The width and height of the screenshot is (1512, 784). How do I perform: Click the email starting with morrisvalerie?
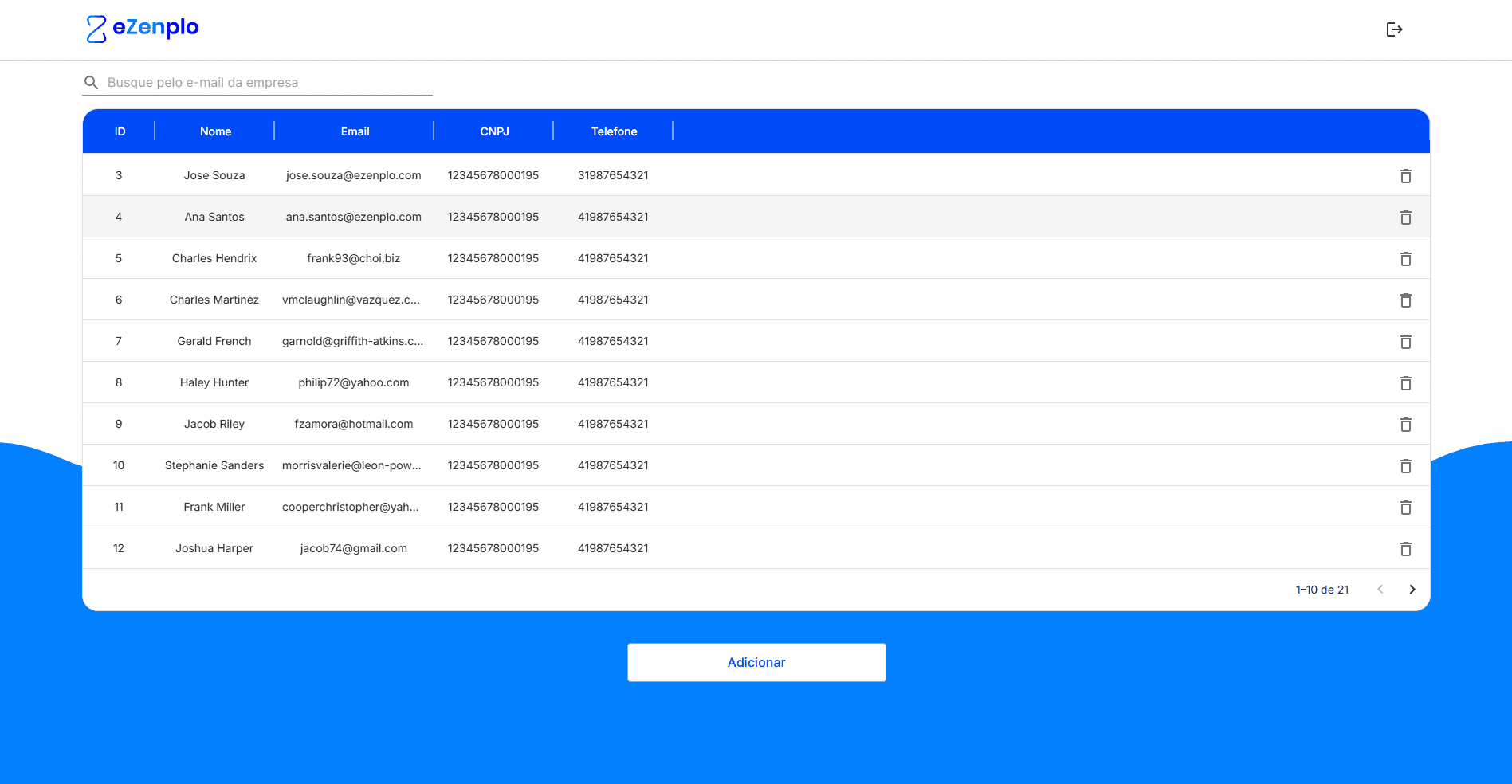pyautogui.click(x=351, y=465)
